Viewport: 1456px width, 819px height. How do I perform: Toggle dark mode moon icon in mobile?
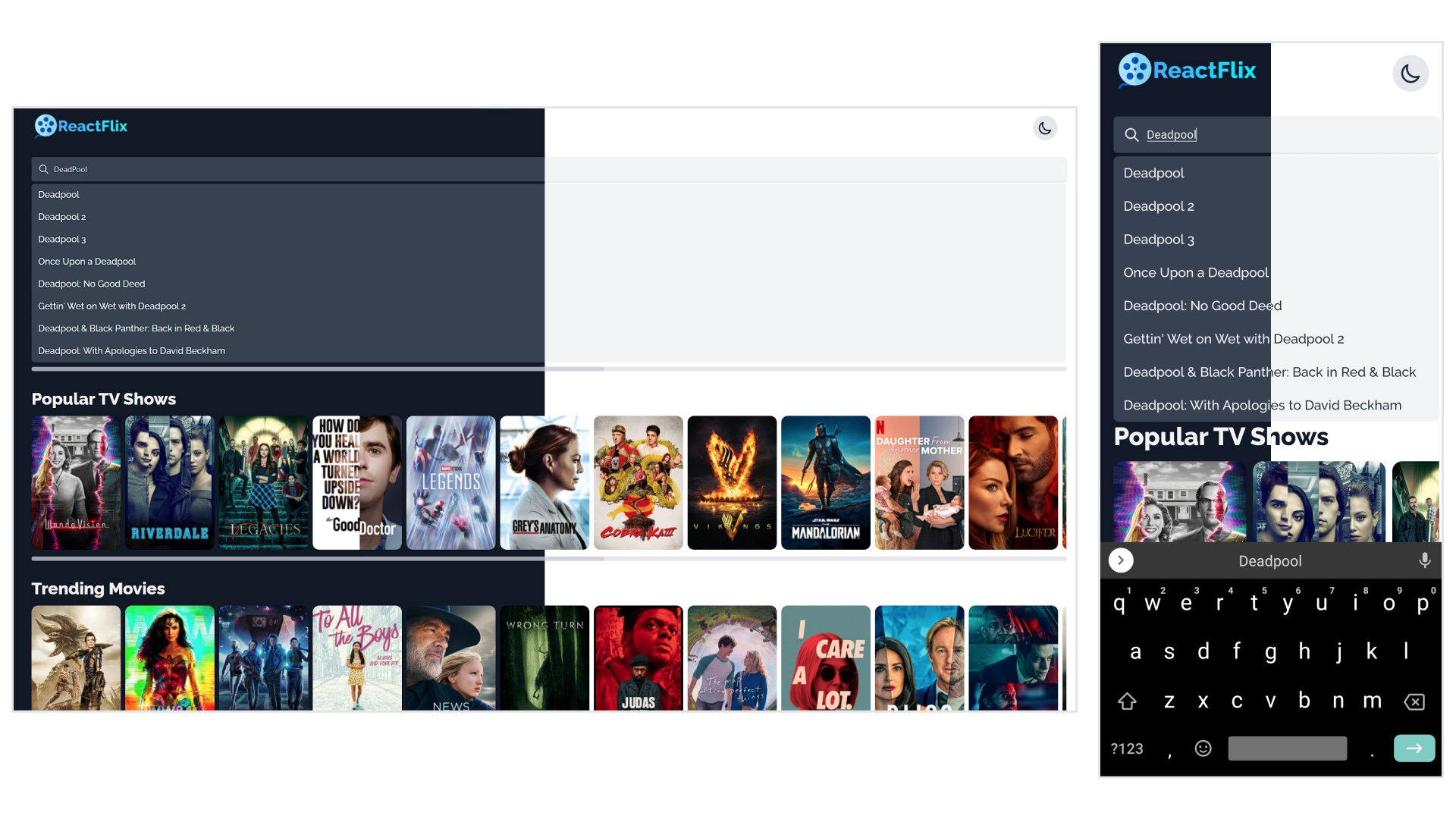[x=1411, y=73]
